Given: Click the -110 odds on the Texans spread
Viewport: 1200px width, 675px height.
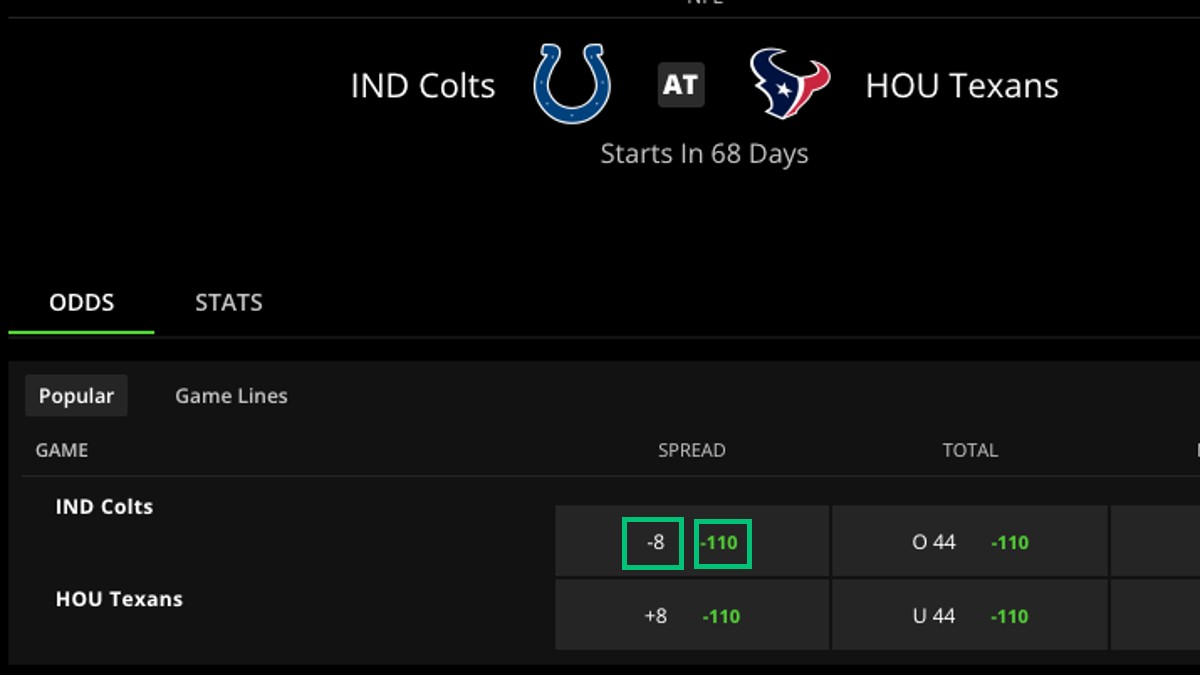Looking at the screenshot, I should tap(720, 615).
